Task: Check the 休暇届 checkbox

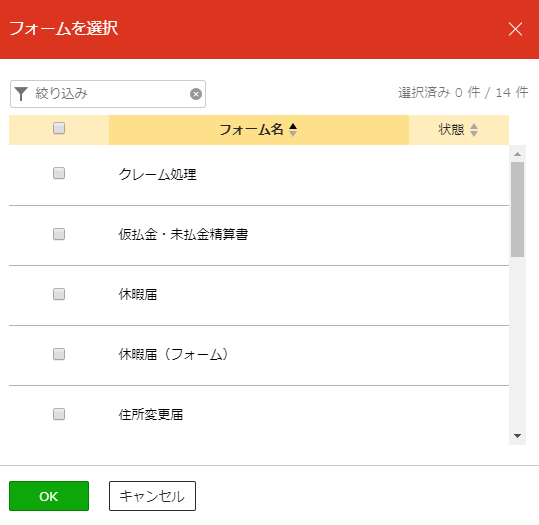Action: click(x=59, y=294)
